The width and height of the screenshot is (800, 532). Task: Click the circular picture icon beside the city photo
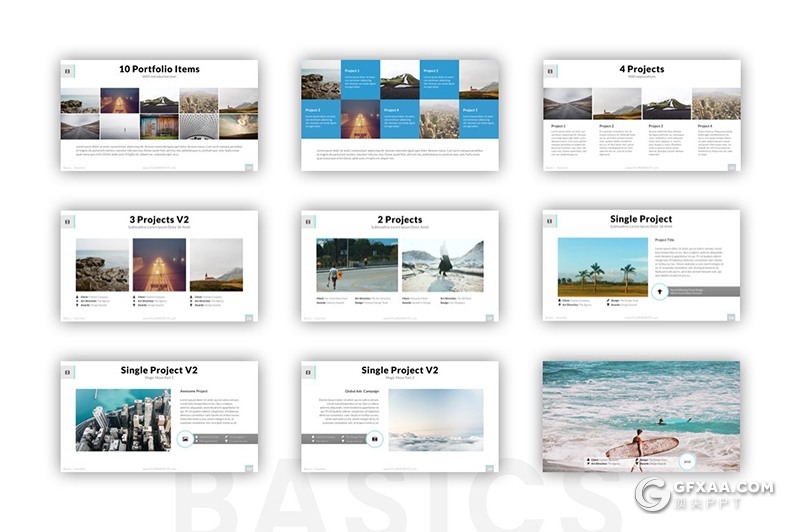[184, 439]
